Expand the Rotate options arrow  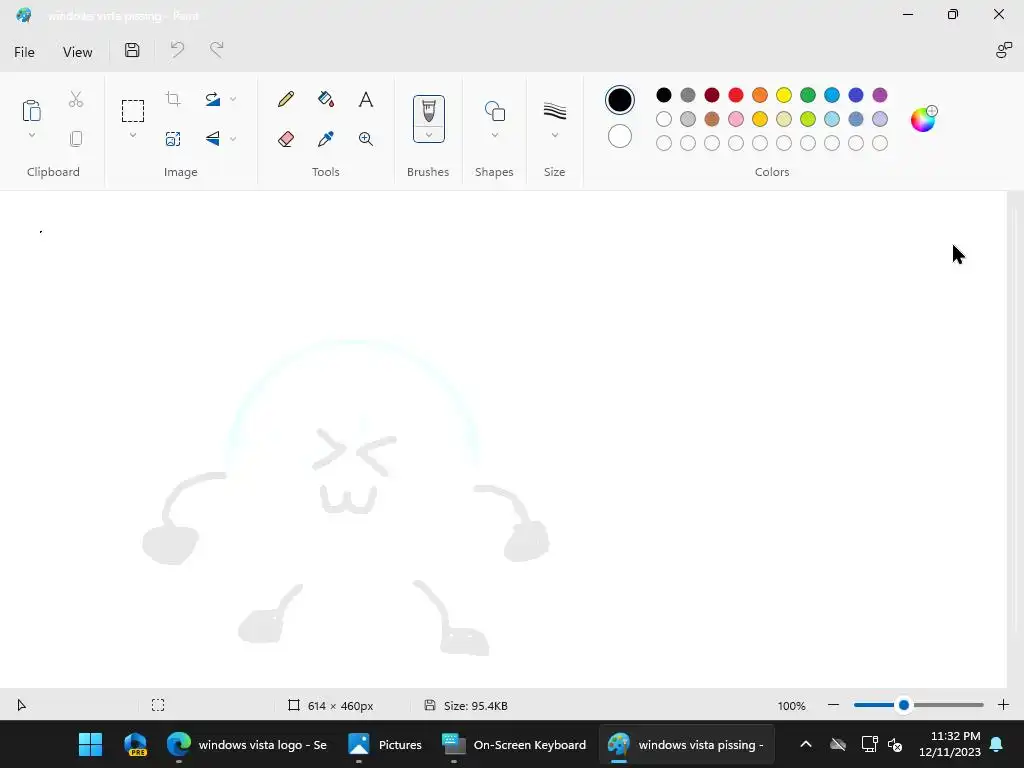pos(233,99)
